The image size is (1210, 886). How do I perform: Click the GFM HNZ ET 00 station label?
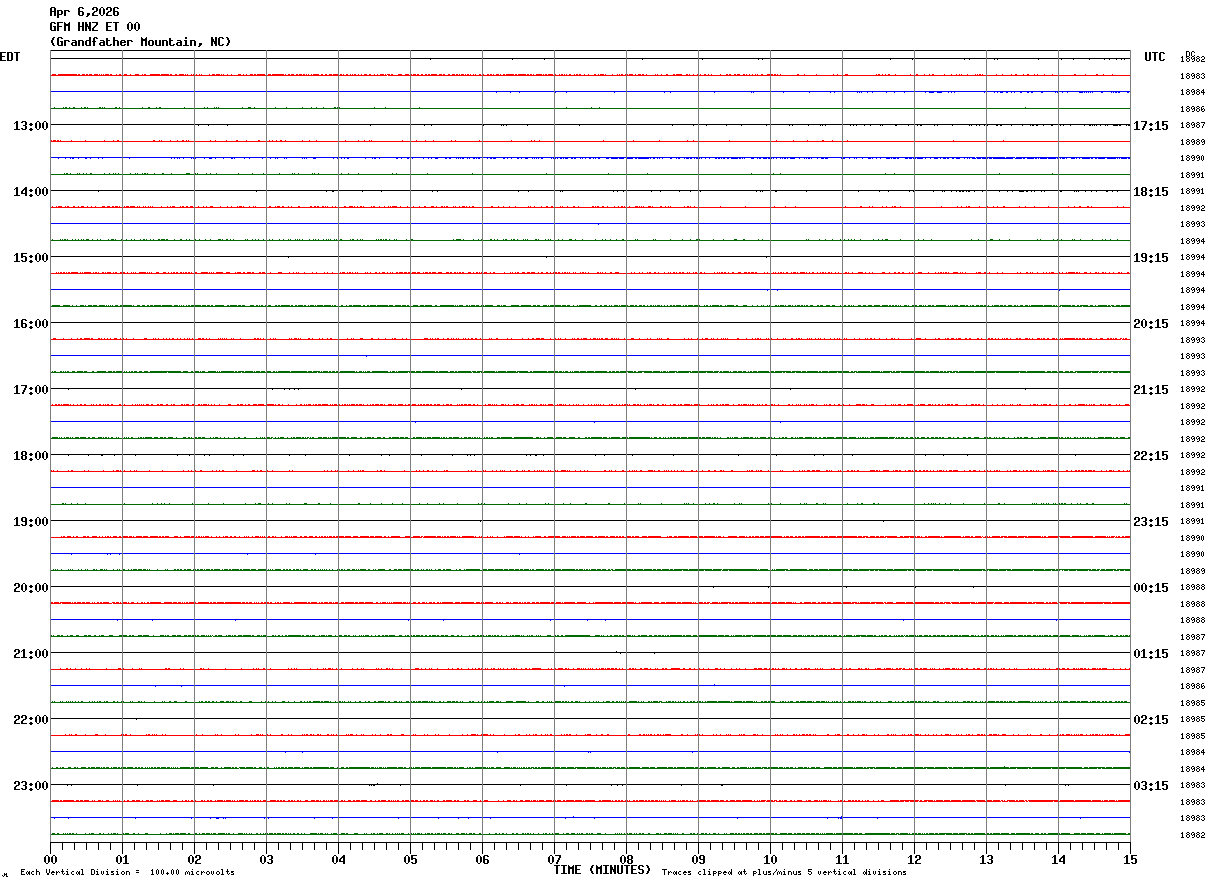pos(95,27)
